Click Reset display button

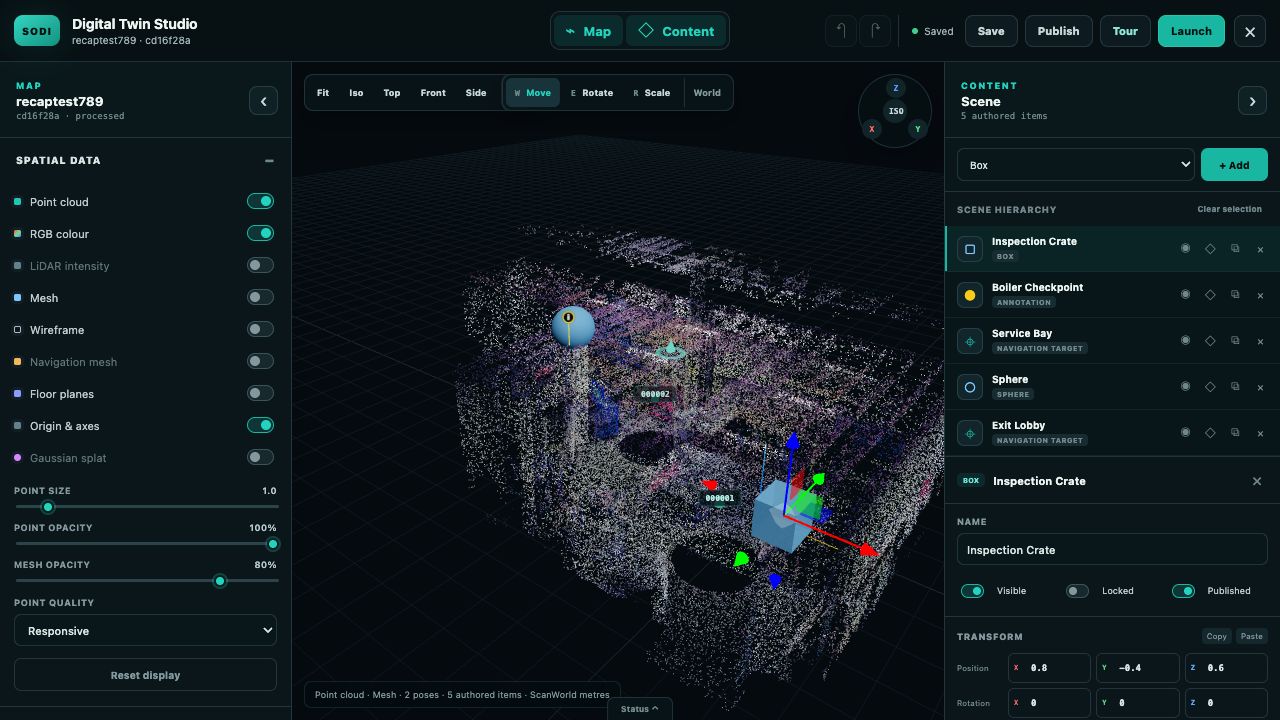click(x=145, y=675)
